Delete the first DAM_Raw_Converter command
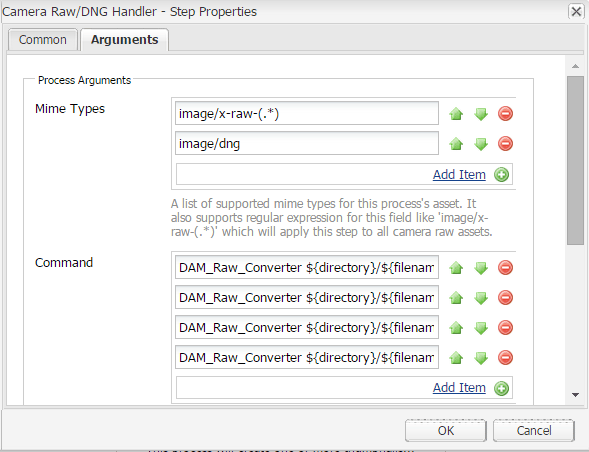This screenshot has height=452, width=589. coord(505,268)
